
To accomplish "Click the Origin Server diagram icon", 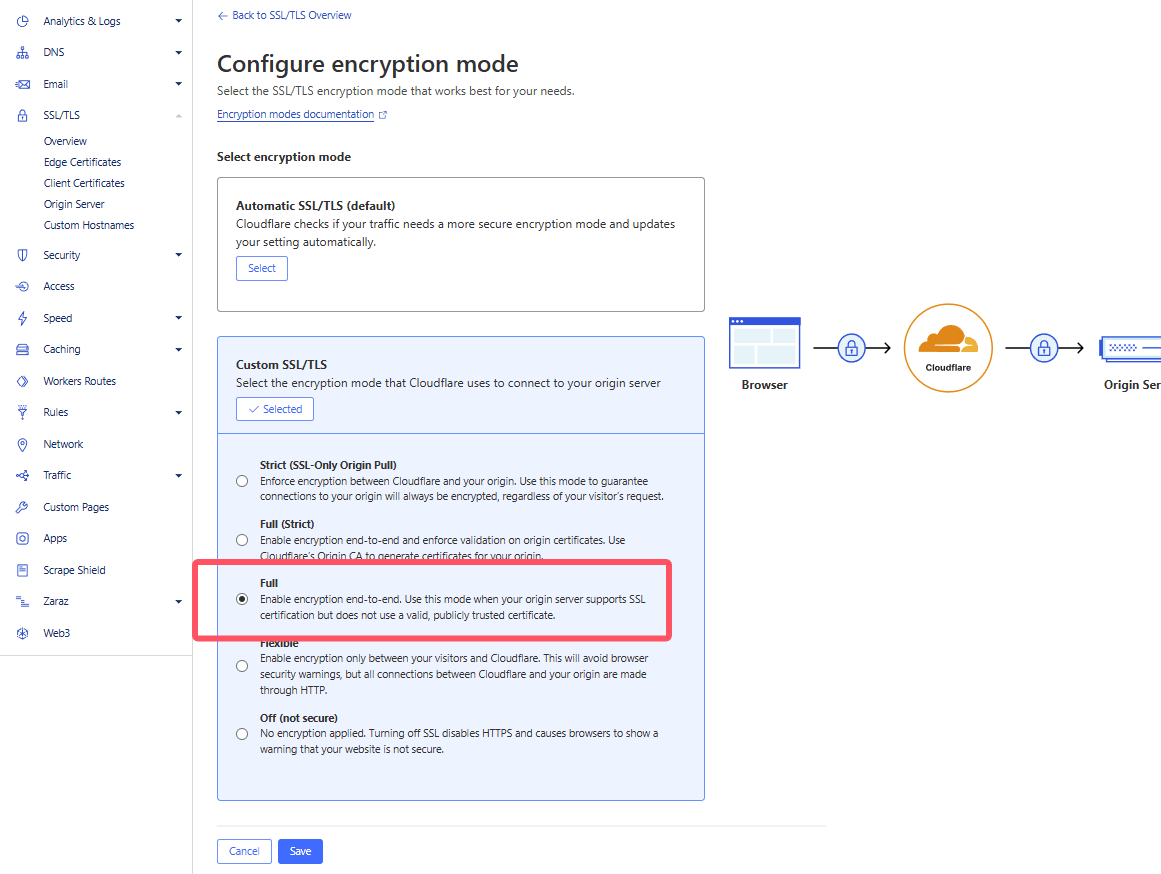I will (1131, 347).
